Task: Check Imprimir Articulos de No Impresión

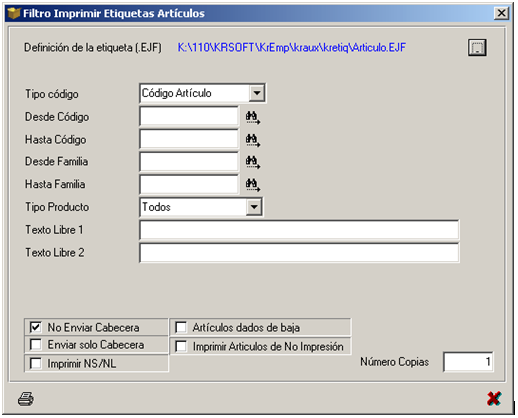Action: point(181,346)
